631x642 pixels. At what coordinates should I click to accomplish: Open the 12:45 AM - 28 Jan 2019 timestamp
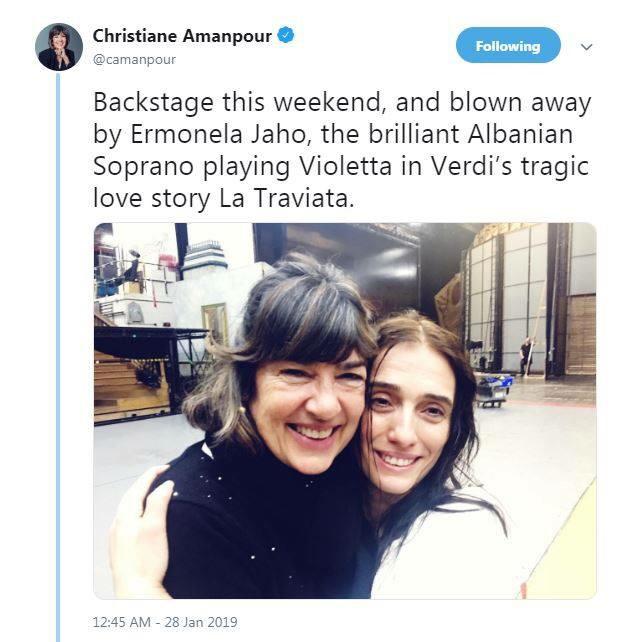(x=165, y=622)
